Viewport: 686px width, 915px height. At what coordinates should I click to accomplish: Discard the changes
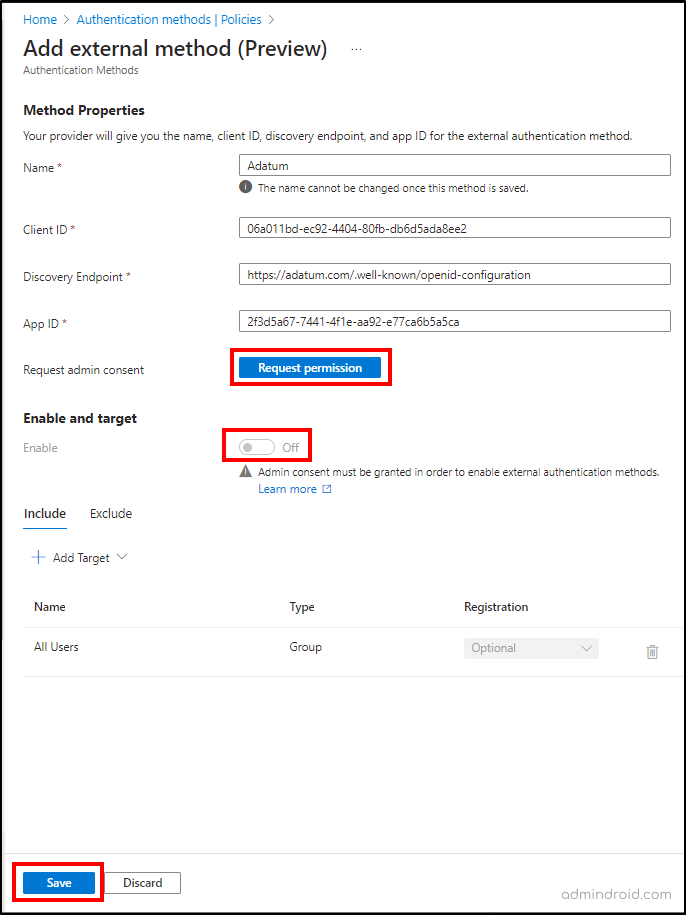[143, 882]
